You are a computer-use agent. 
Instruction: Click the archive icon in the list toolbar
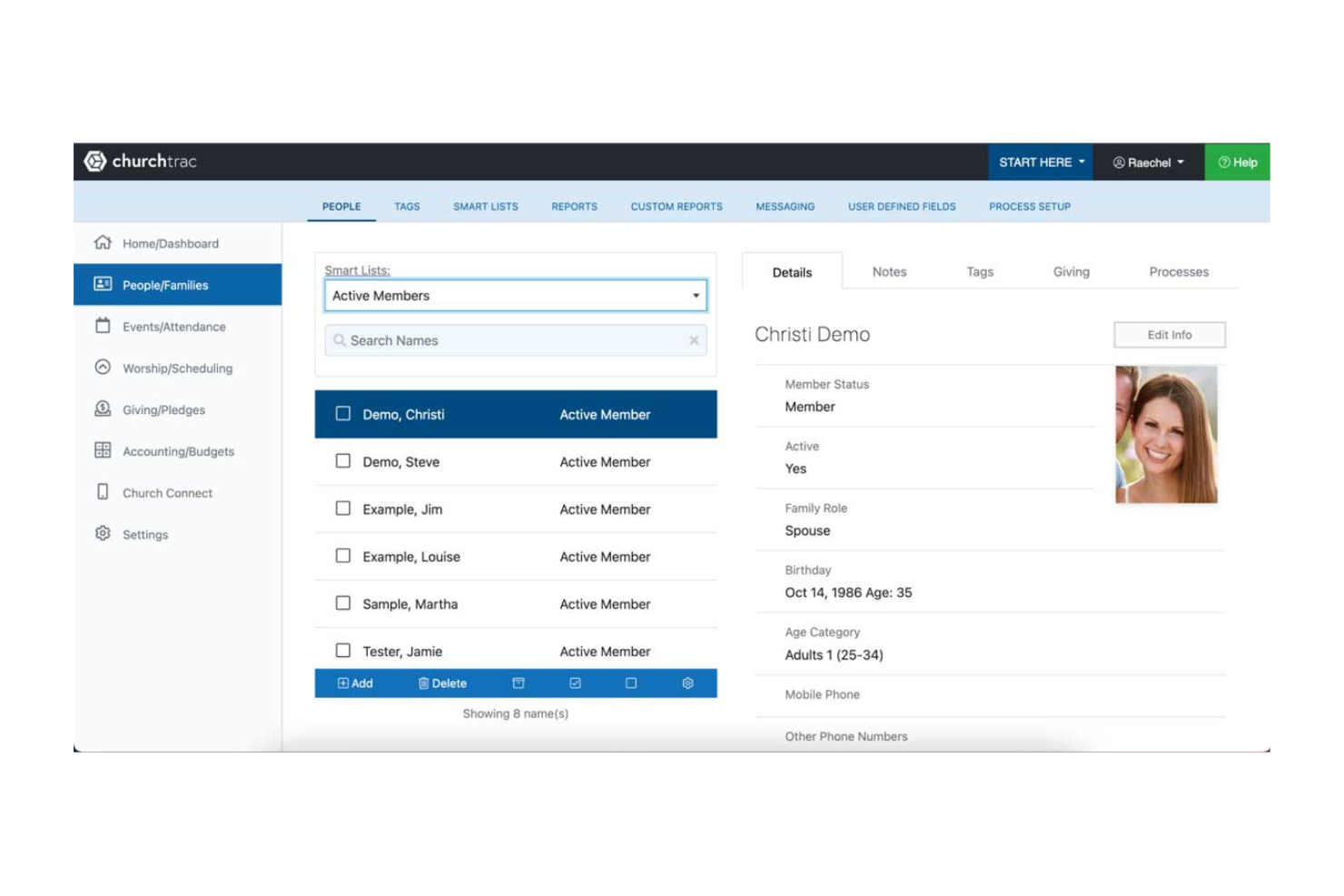coord(517,683)
